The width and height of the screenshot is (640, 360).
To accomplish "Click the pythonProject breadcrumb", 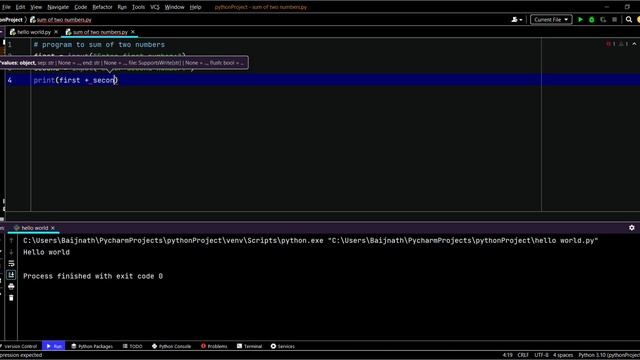I will click(x=11, y=20).
